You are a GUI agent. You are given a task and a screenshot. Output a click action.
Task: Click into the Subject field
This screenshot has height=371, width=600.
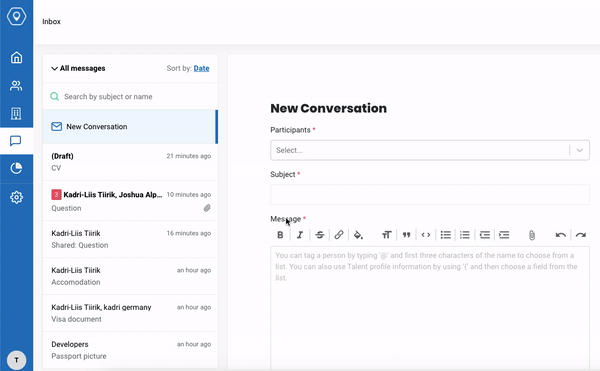tap(430, 194)
